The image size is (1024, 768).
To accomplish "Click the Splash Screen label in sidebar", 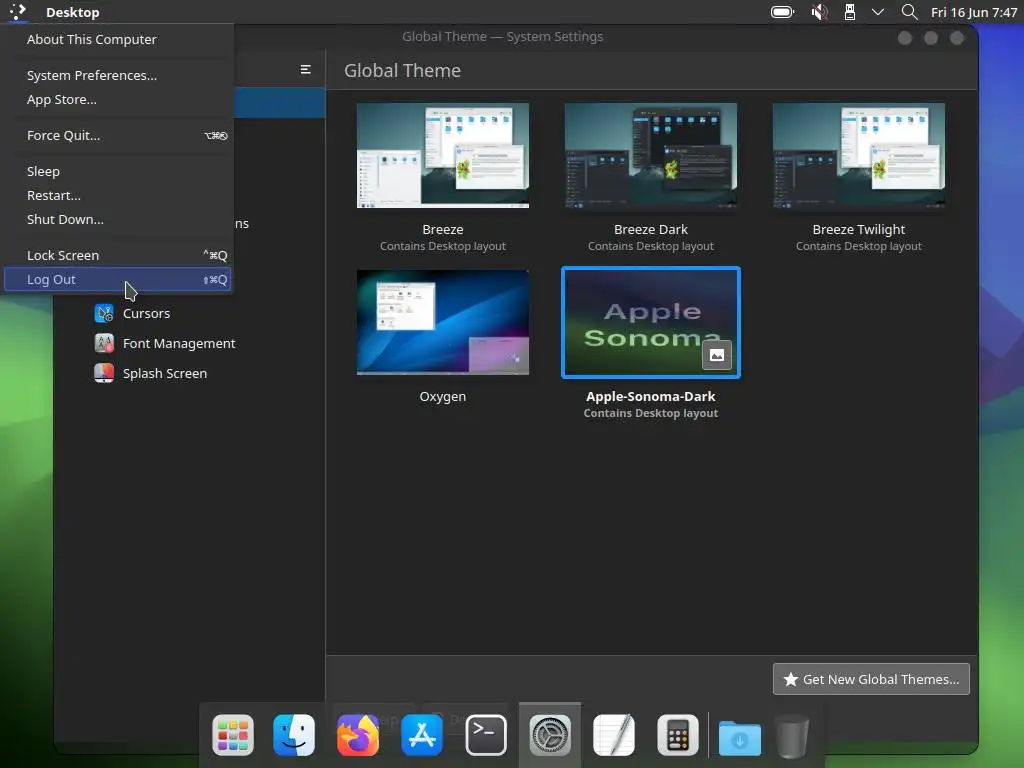I will [165, 374].
